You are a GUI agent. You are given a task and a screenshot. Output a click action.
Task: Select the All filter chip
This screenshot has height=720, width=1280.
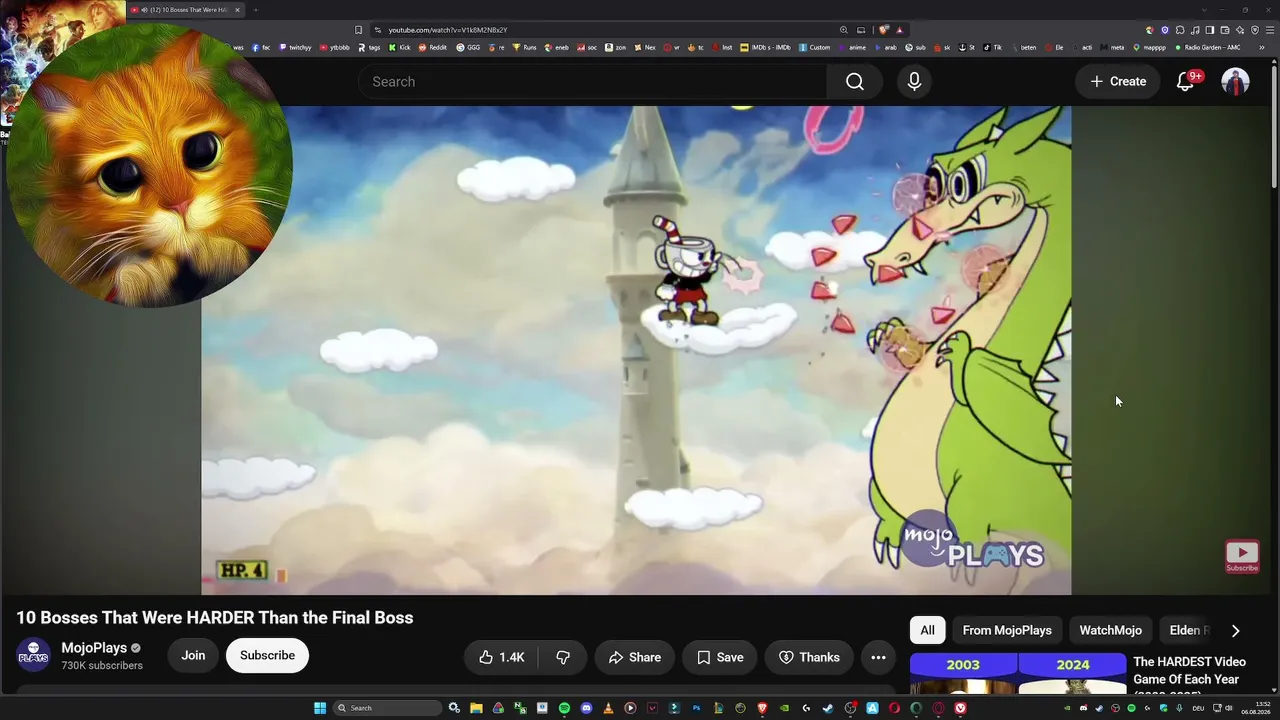point(928,630)
